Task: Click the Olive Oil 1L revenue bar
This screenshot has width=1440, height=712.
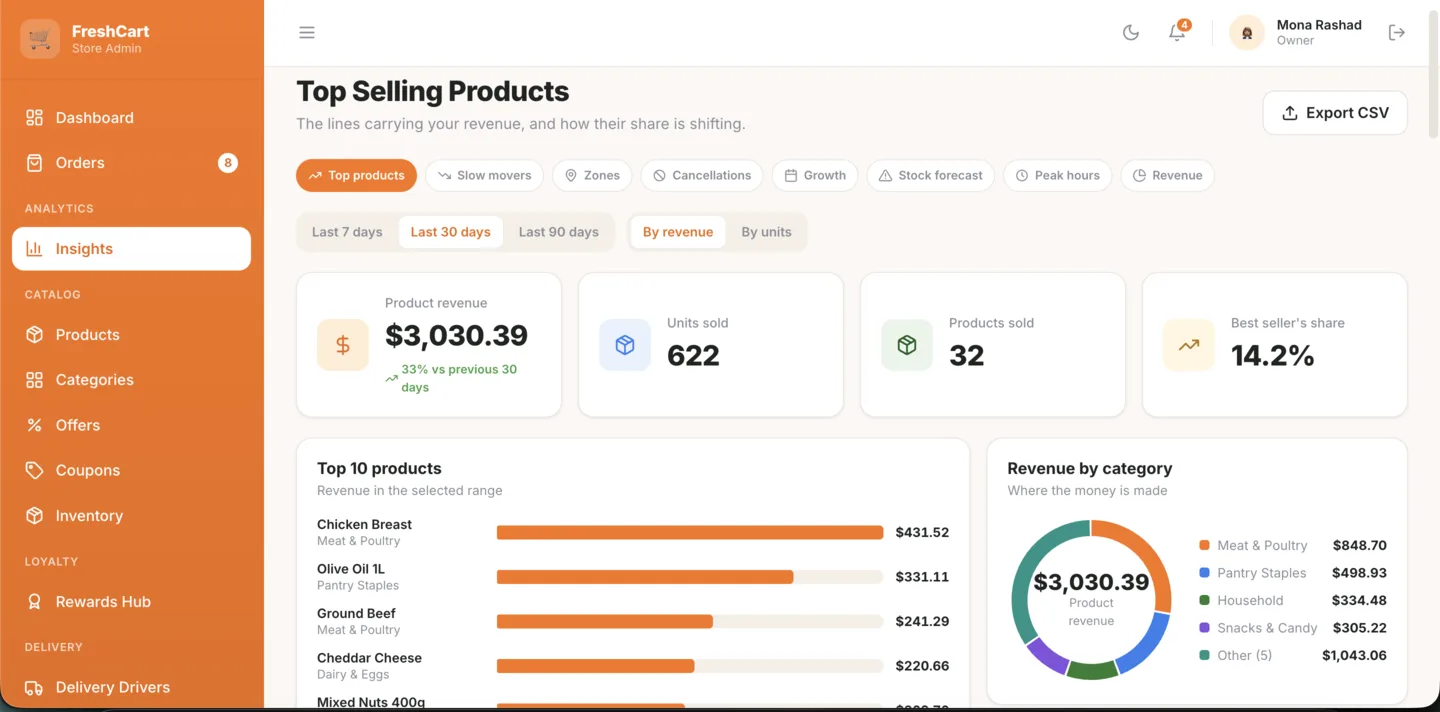Action: tap(645, 577)
